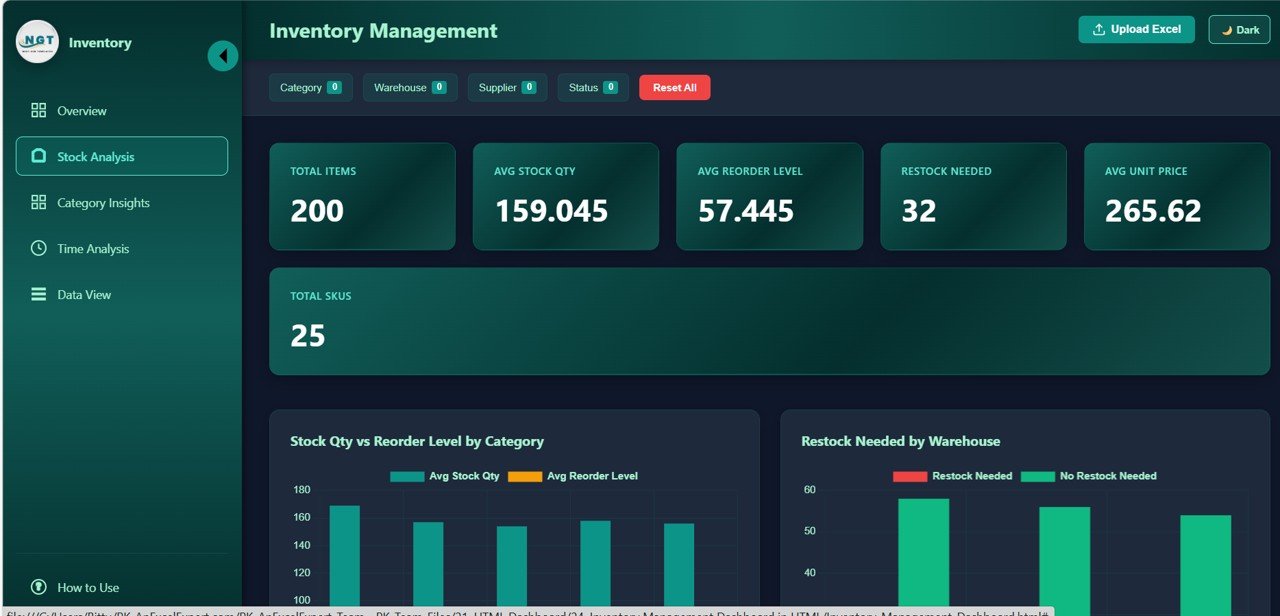The image size is (1280, 616).
Task: Click the Time Analysis clock icon
Action: (39, 249)
